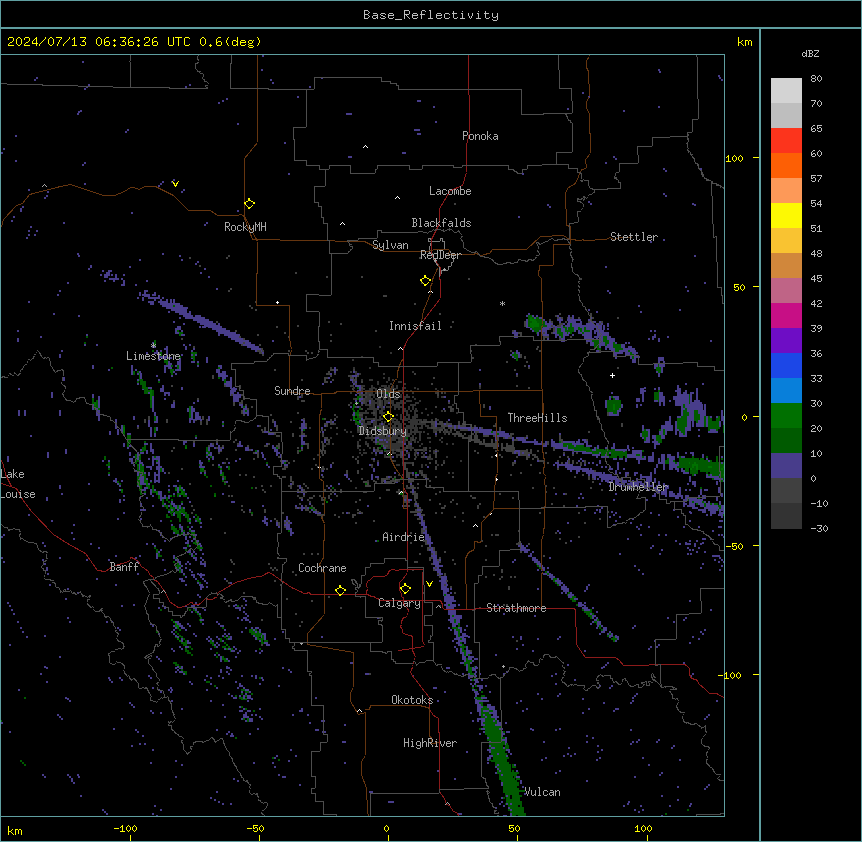Click the Ponoka city label
The image size is (862, 842).
coord(480,136)
